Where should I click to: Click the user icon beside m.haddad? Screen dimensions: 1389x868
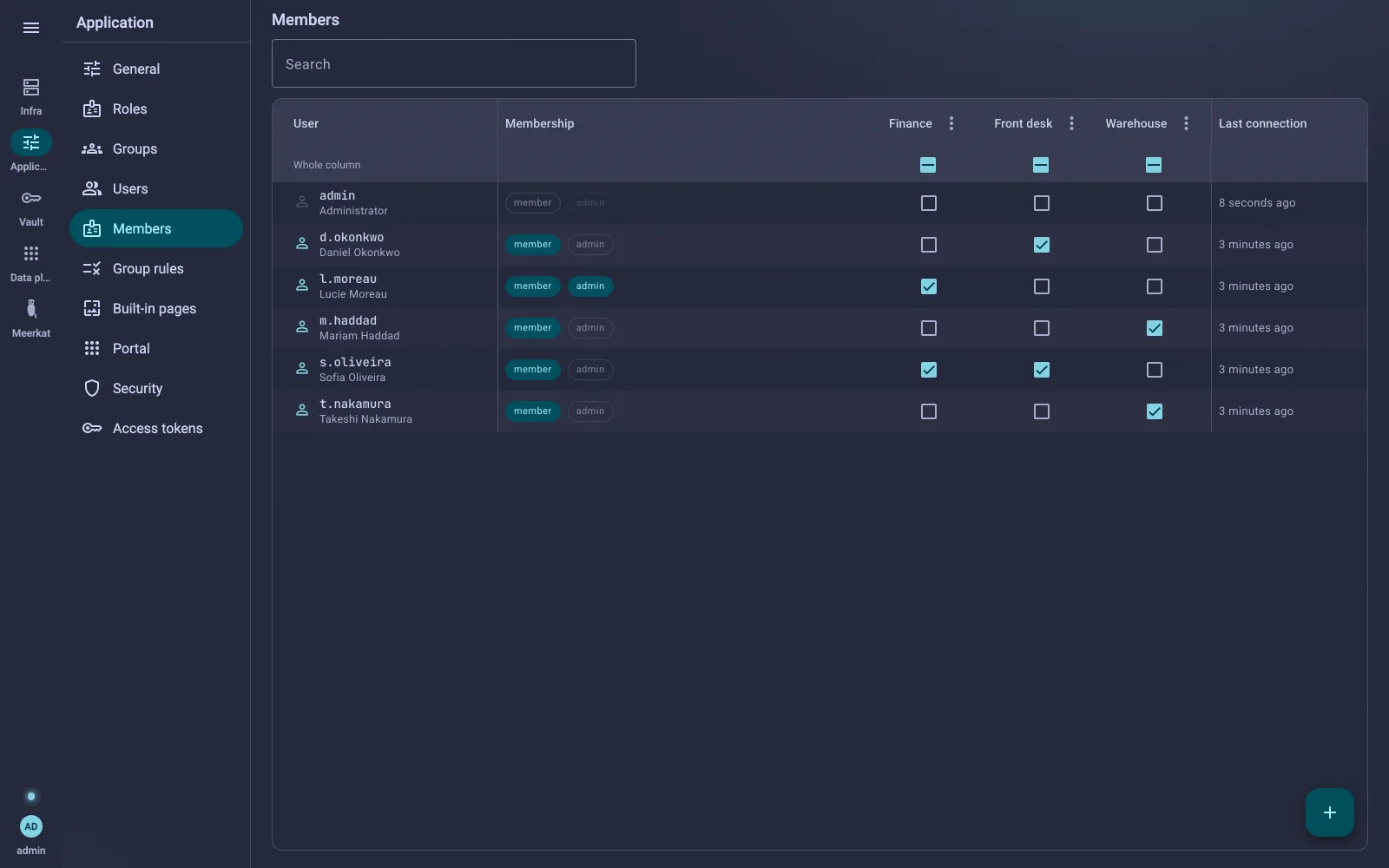click(302, 327)
